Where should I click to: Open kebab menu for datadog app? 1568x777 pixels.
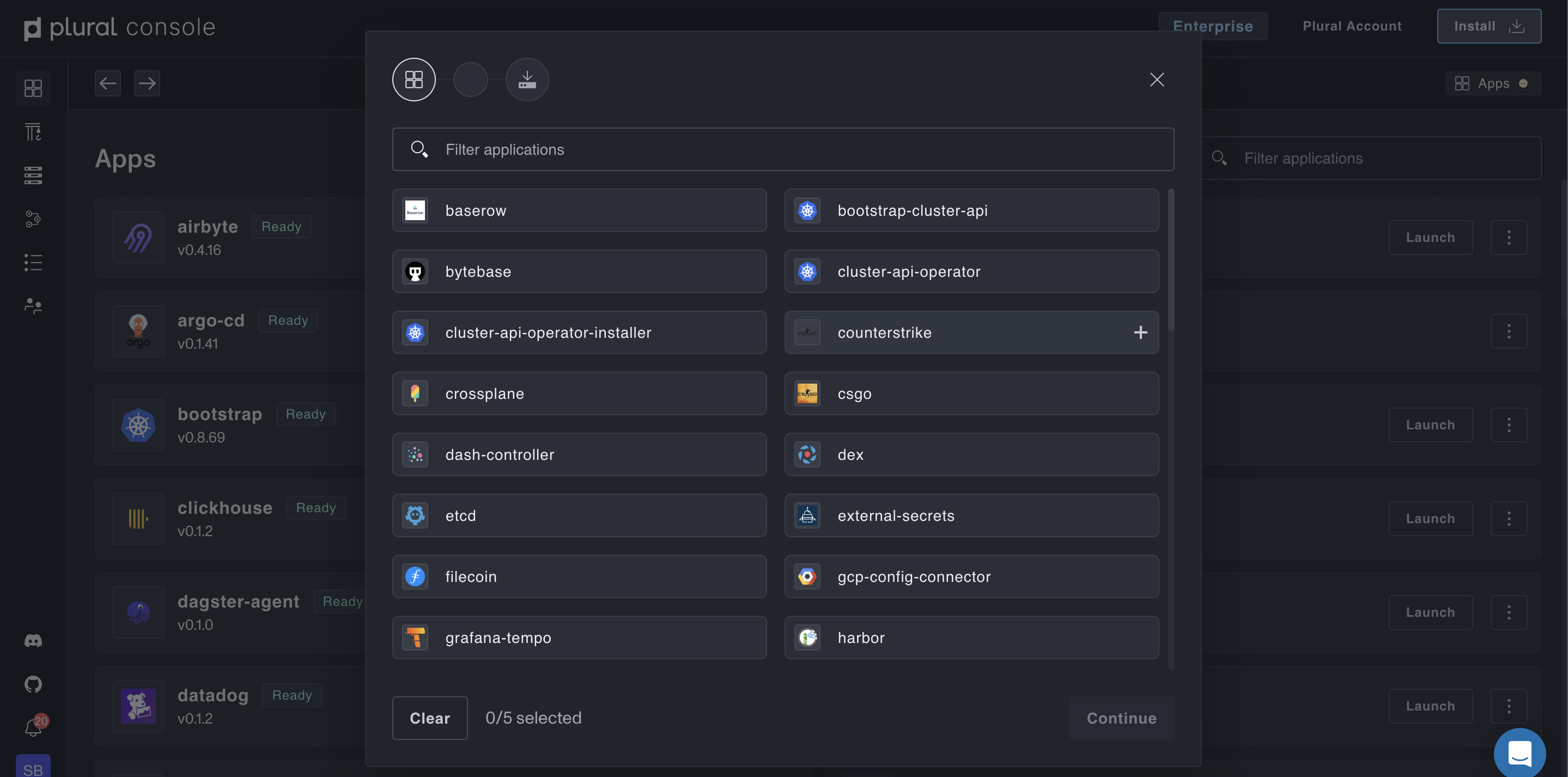[1509, 706]
